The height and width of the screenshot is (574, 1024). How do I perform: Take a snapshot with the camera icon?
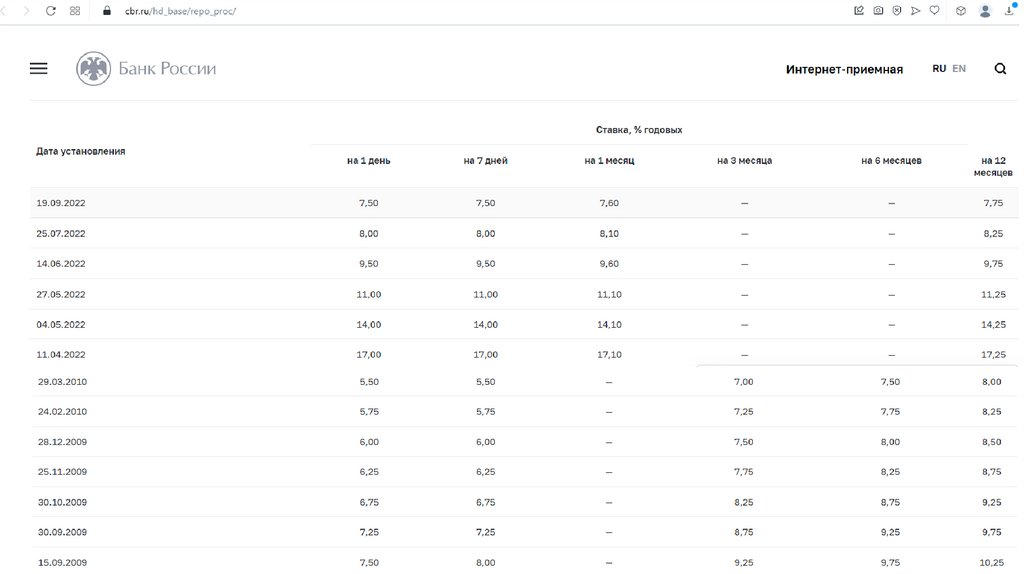[878, 11]
